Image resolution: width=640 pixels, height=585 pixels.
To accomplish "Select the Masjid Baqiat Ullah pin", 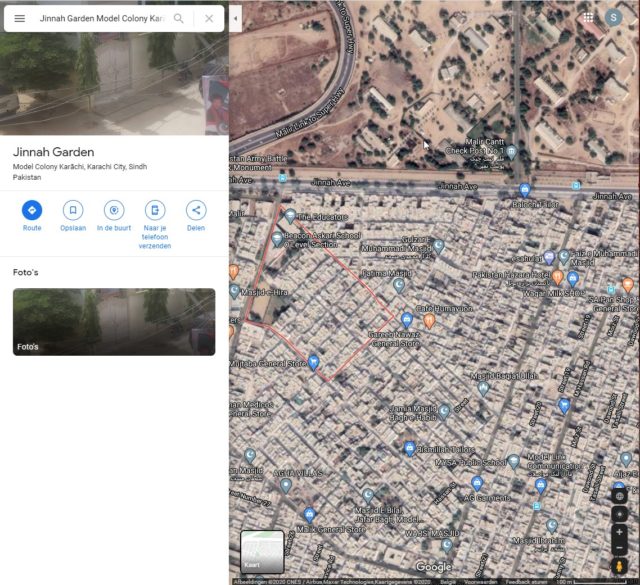I will pyautogui.click(x=484, y=388).
